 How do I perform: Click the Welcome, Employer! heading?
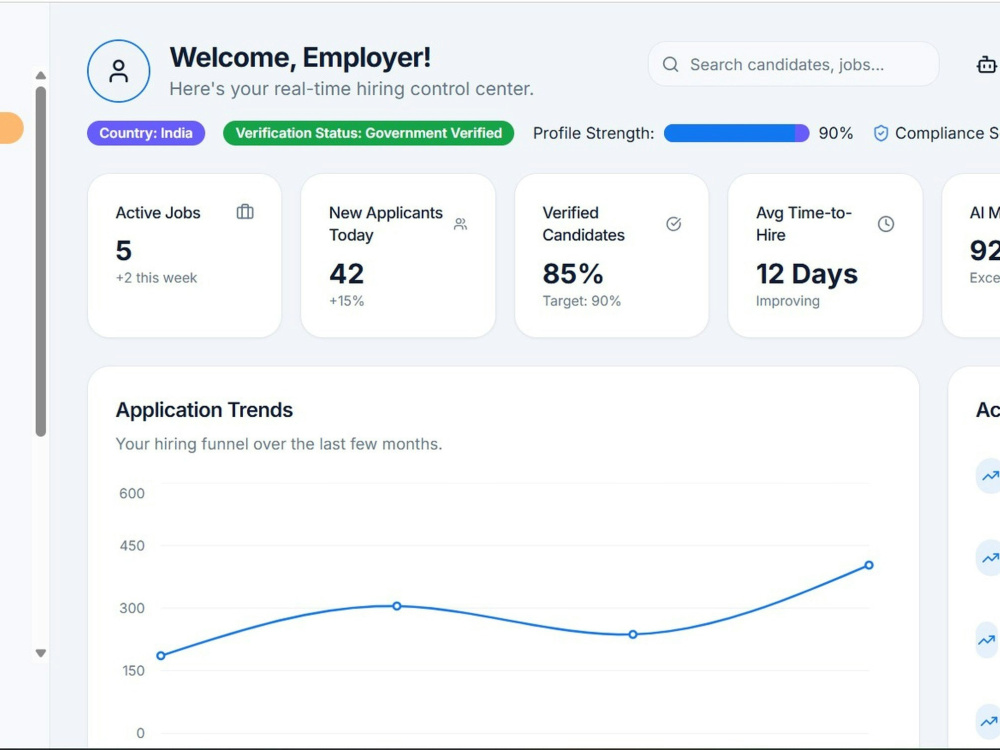[x=300, y=57]
